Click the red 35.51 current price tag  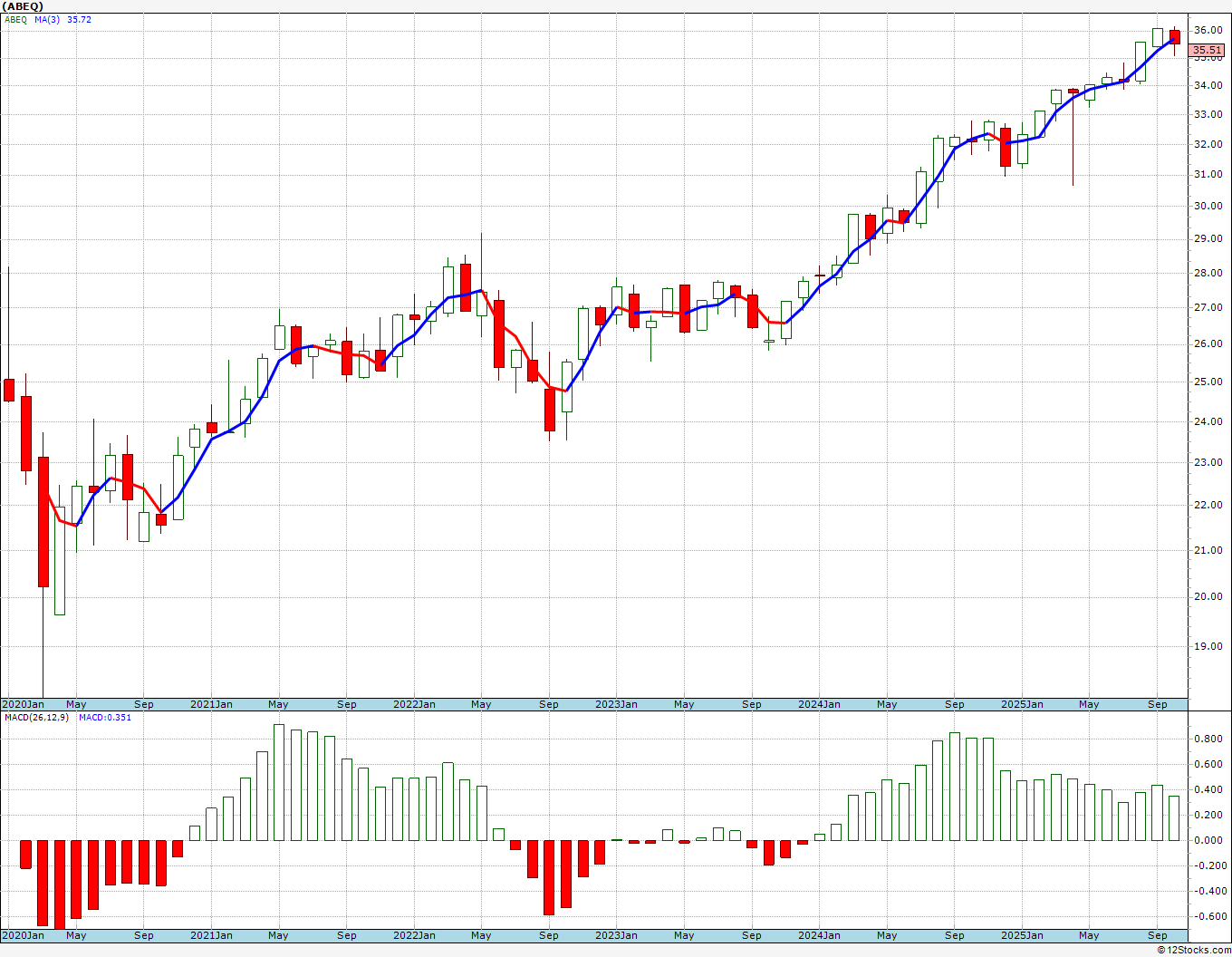pyautogui.click(x=1207, y=51)
